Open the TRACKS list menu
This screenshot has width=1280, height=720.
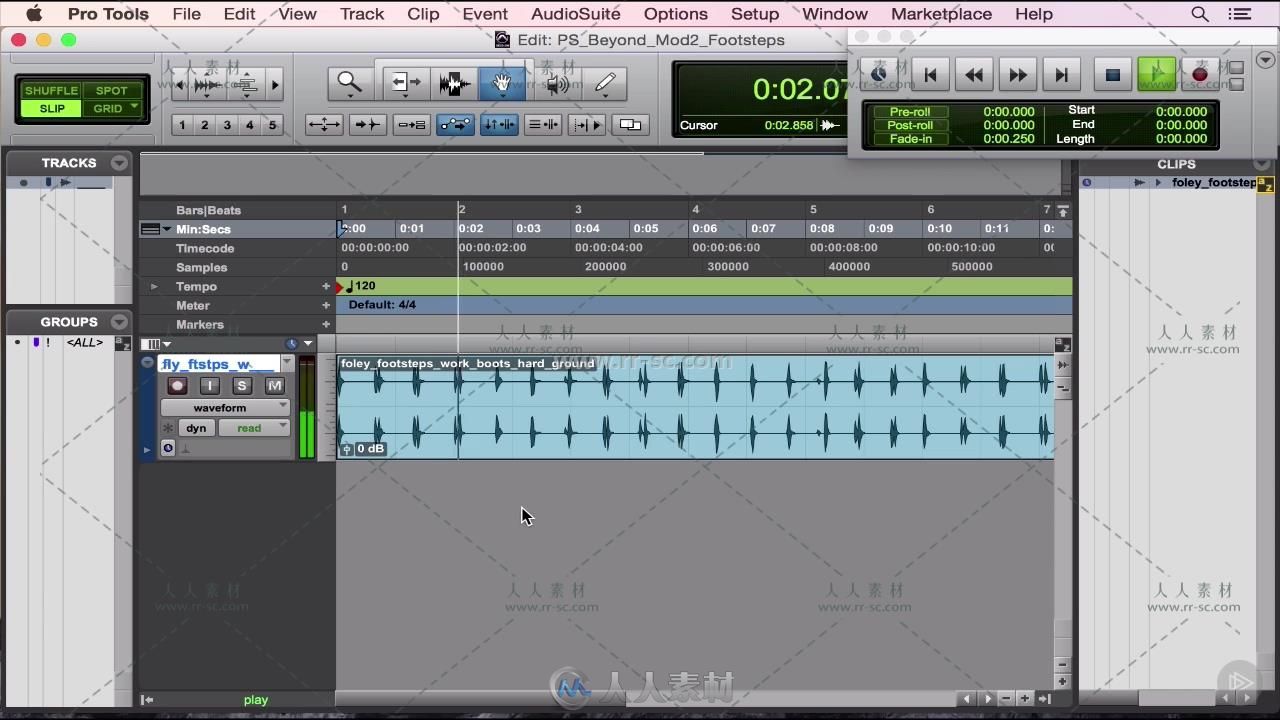pyautogui.click(x=120, y=163)
